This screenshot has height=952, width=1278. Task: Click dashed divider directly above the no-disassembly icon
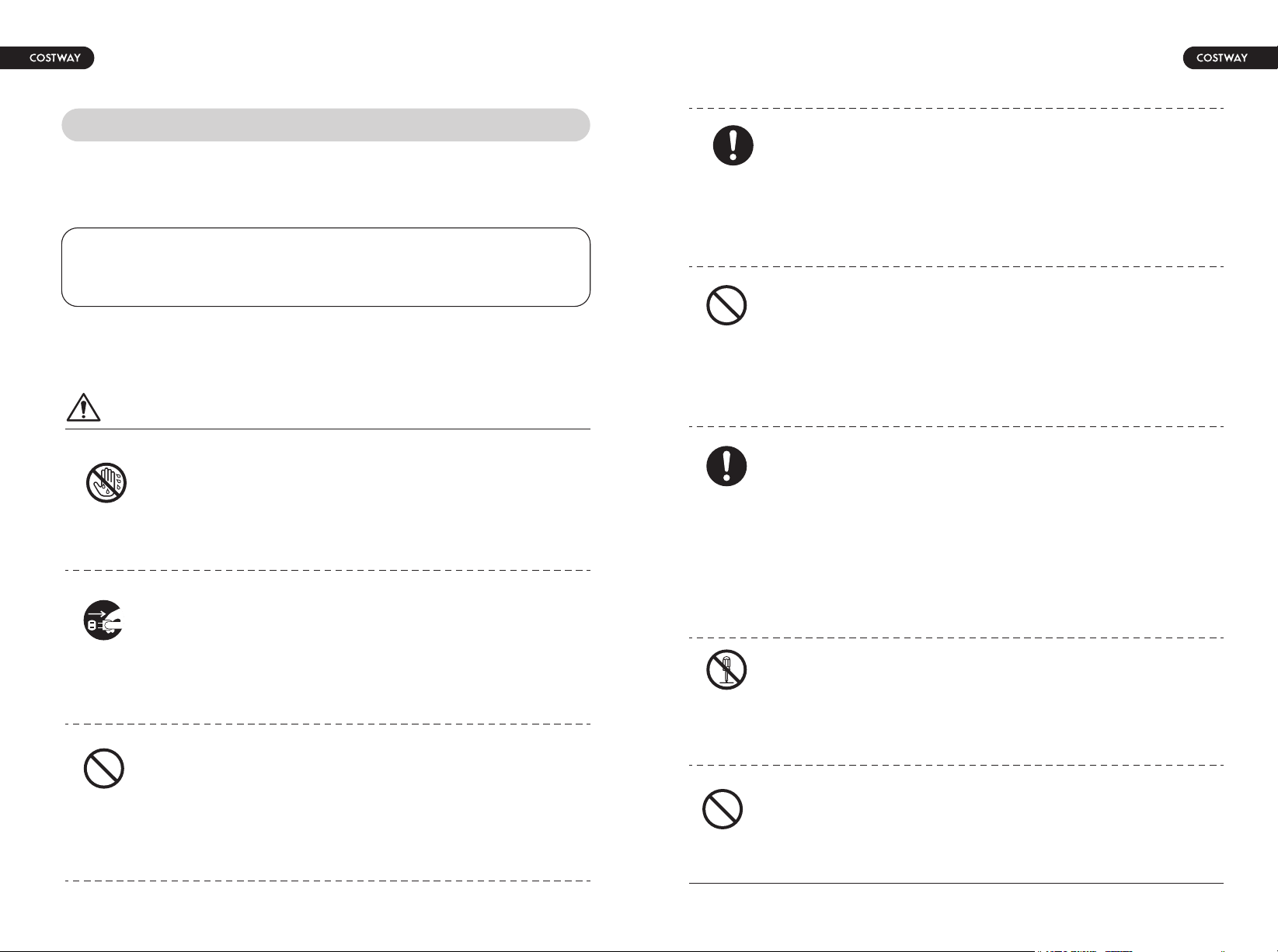point(956,638)
